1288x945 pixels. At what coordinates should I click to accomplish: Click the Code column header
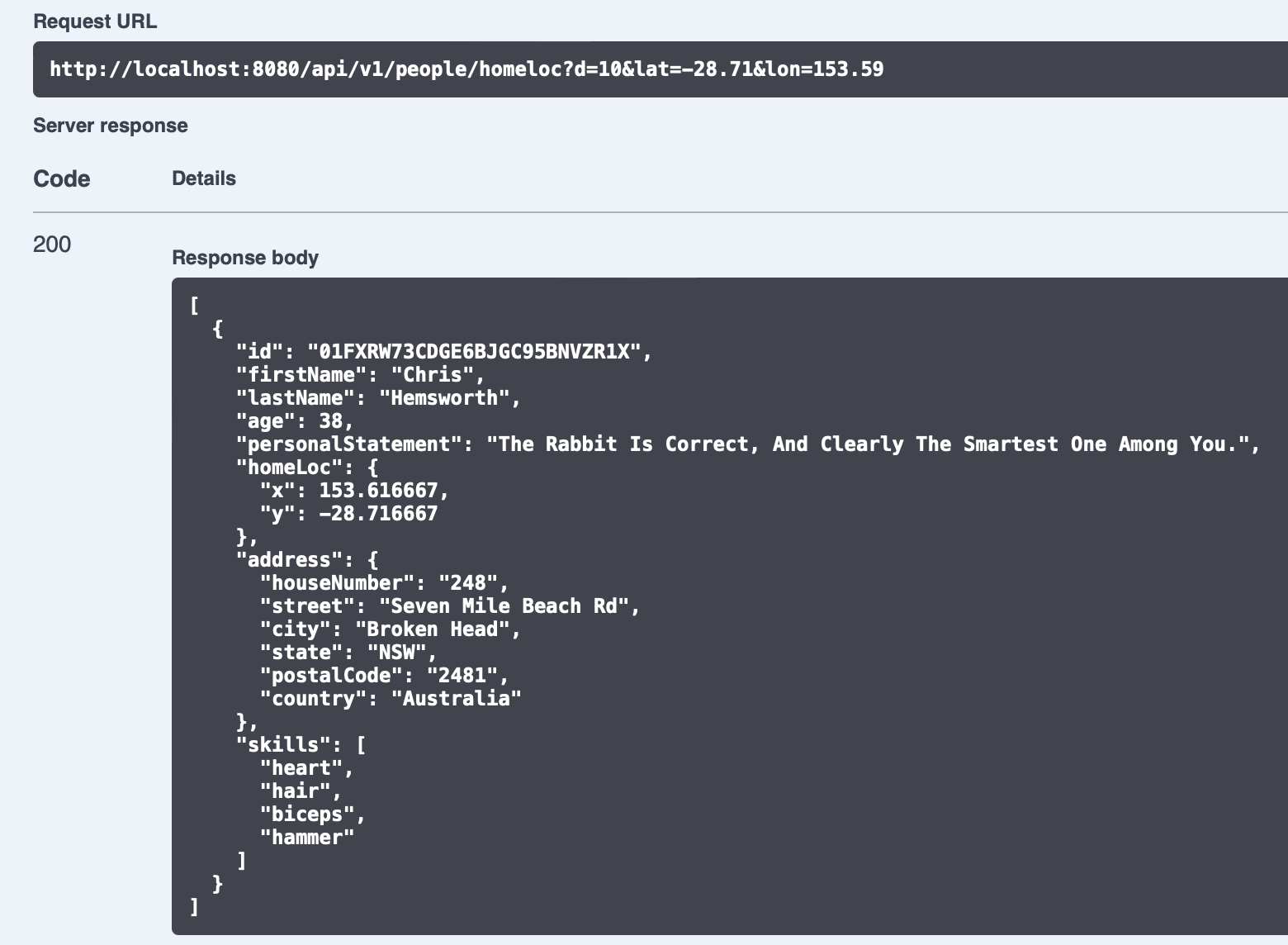click(62, 178)
